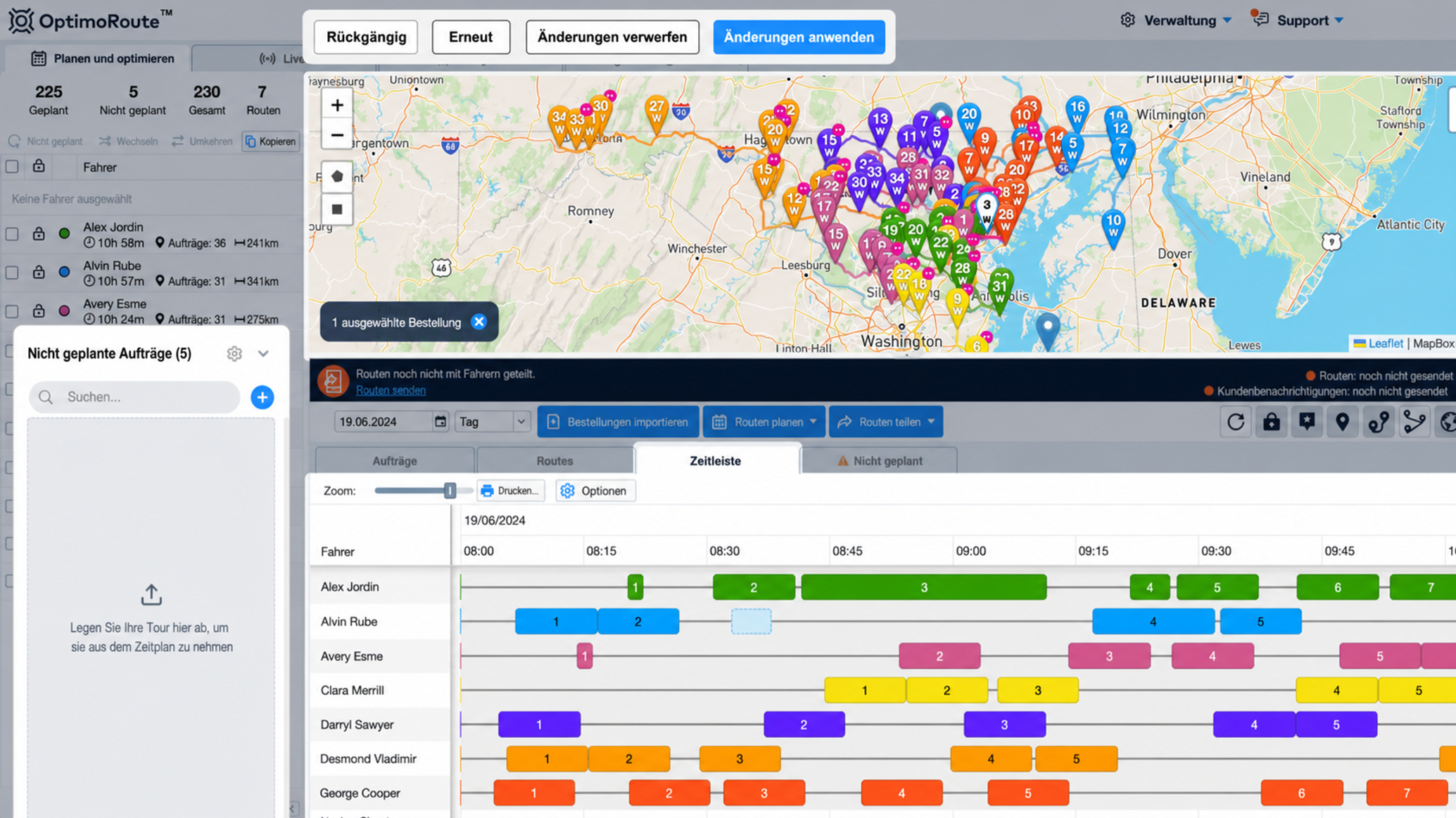Open the Support dropdown menu
The width and height of the screenshot is (1456, 818).
click(1298, 20)
